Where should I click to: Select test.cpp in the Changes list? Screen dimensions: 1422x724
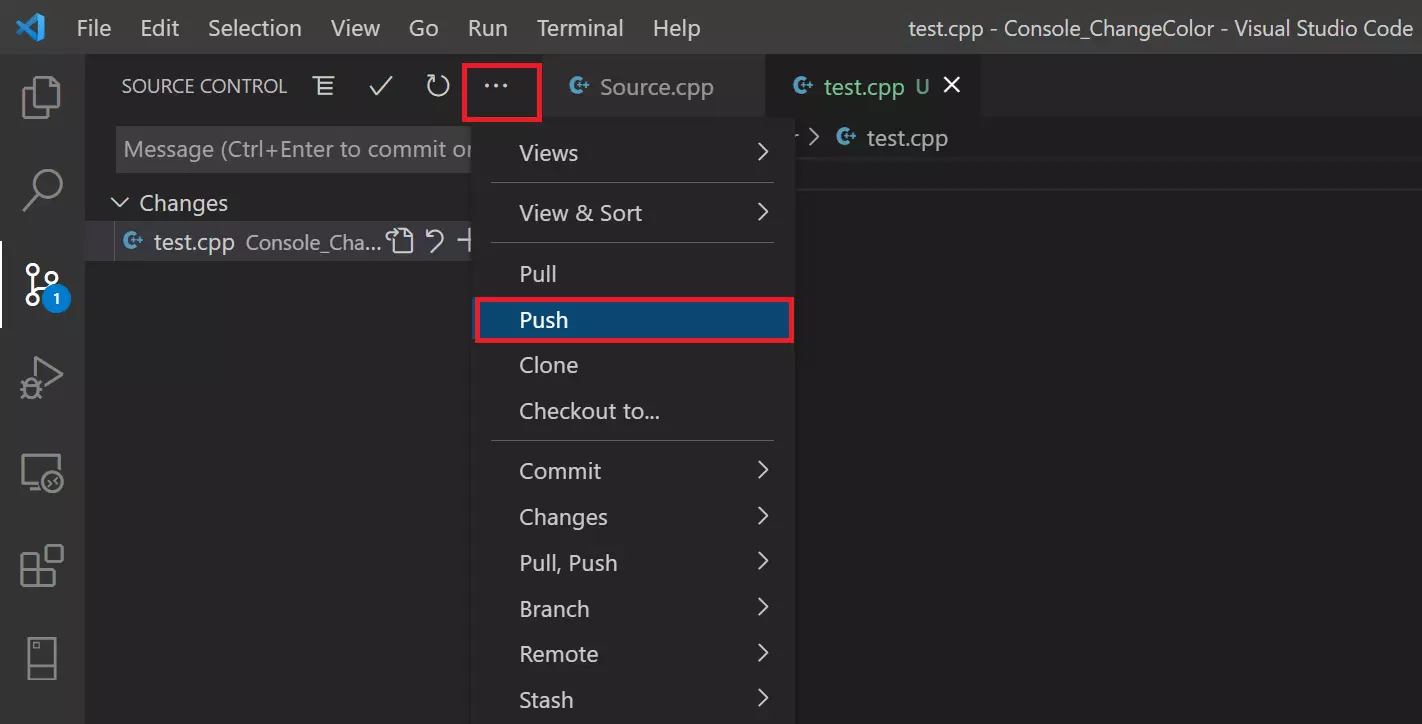[x=278, y=241]
